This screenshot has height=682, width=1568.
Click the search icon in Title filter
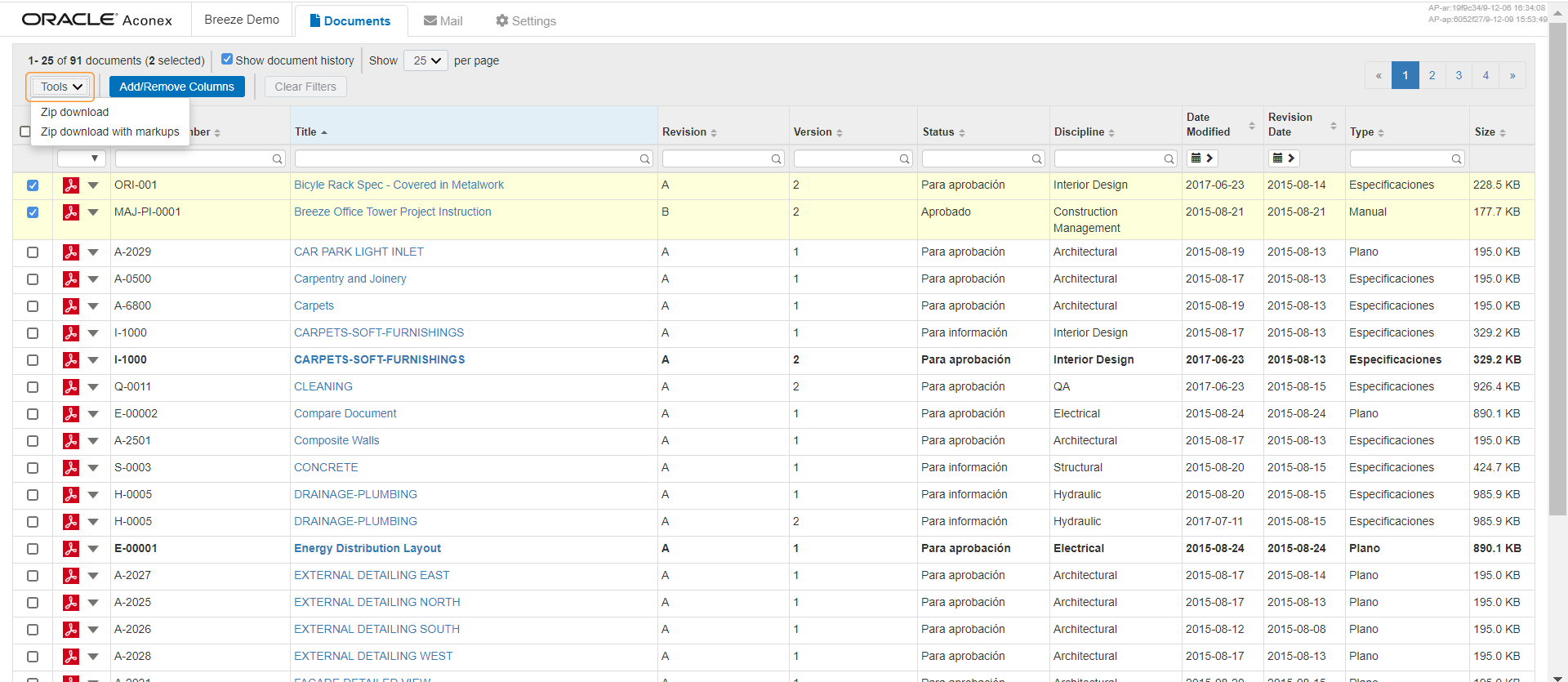coord(644,159)
